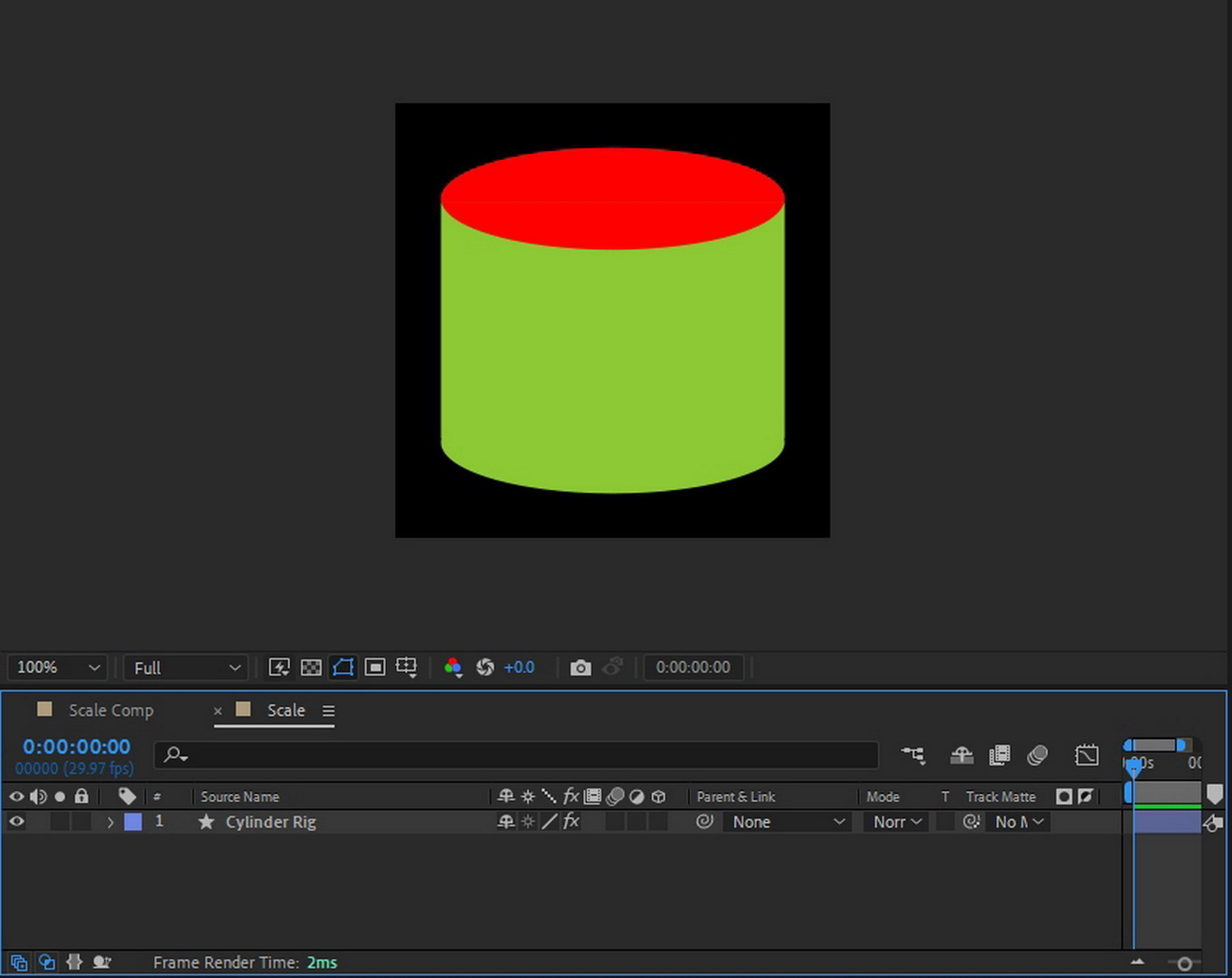This screenshot has height=978, width=1232.
Task: Toggle the transparency grid icon
Action: point(311,668)
